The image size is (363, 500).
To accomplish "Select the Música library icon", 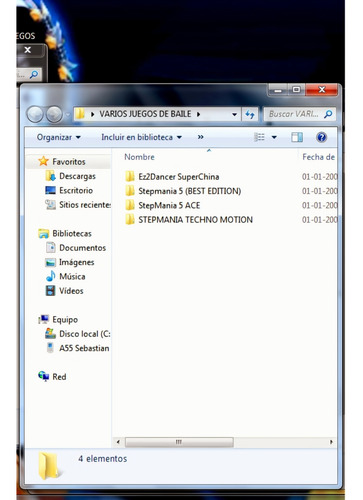I will [51, 276].
